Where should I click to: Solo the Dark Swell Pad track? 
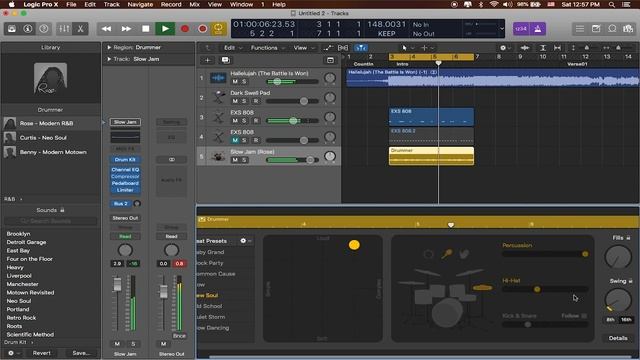pyautogui.click(x=244, y=101)
